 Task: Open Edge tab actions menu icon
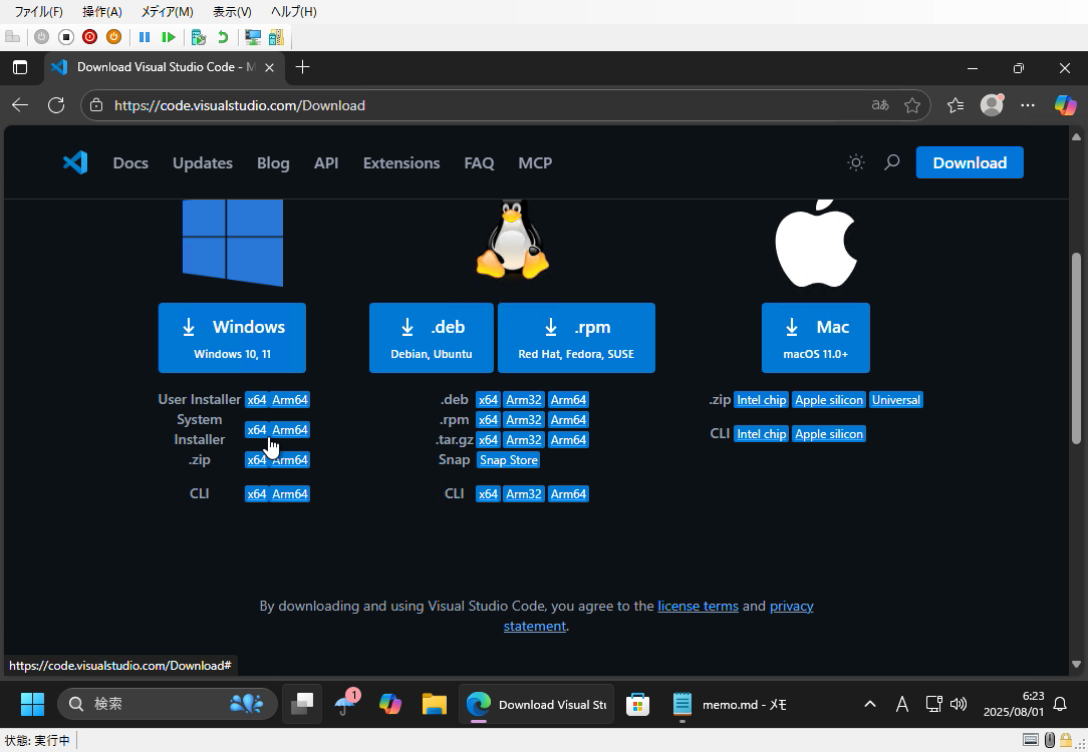20,67
